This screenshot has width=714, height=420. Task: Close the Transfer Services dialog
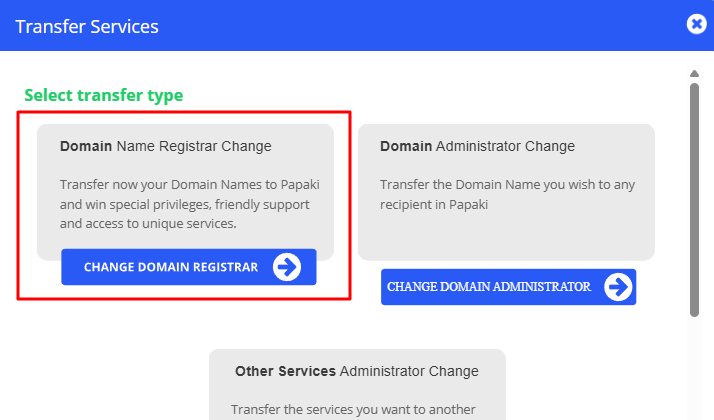tap(697, 25)
